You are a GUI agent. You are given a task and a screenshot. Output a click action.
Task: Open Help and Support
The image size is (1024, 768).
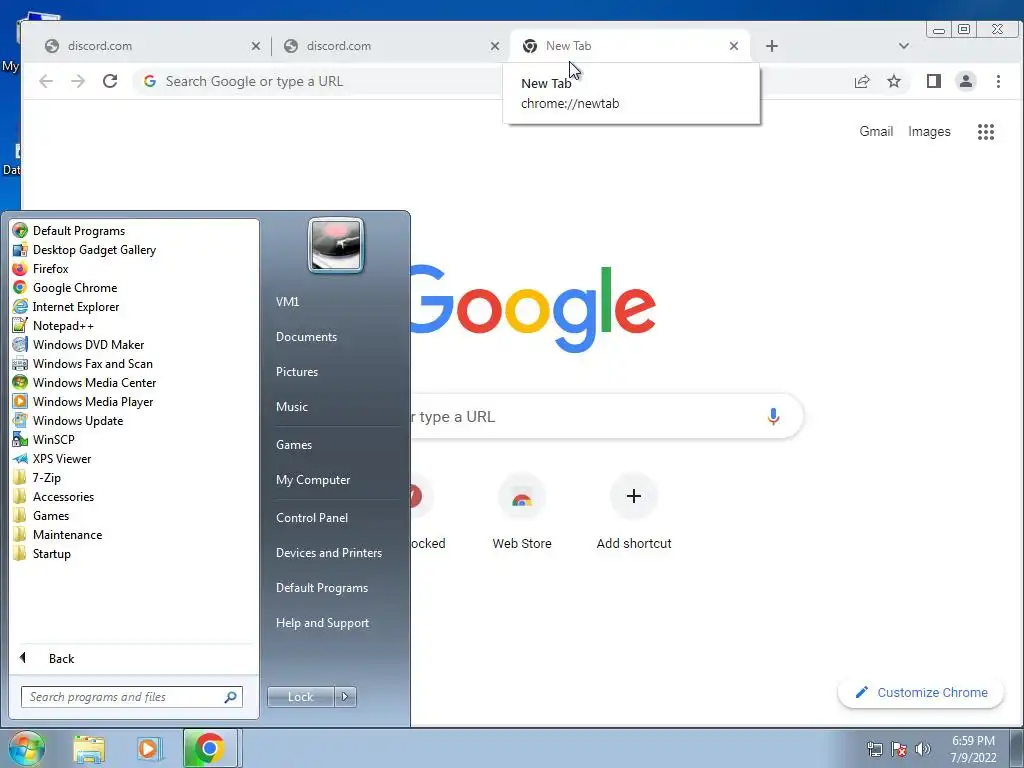pyautogui.click(x=337, y=622)
